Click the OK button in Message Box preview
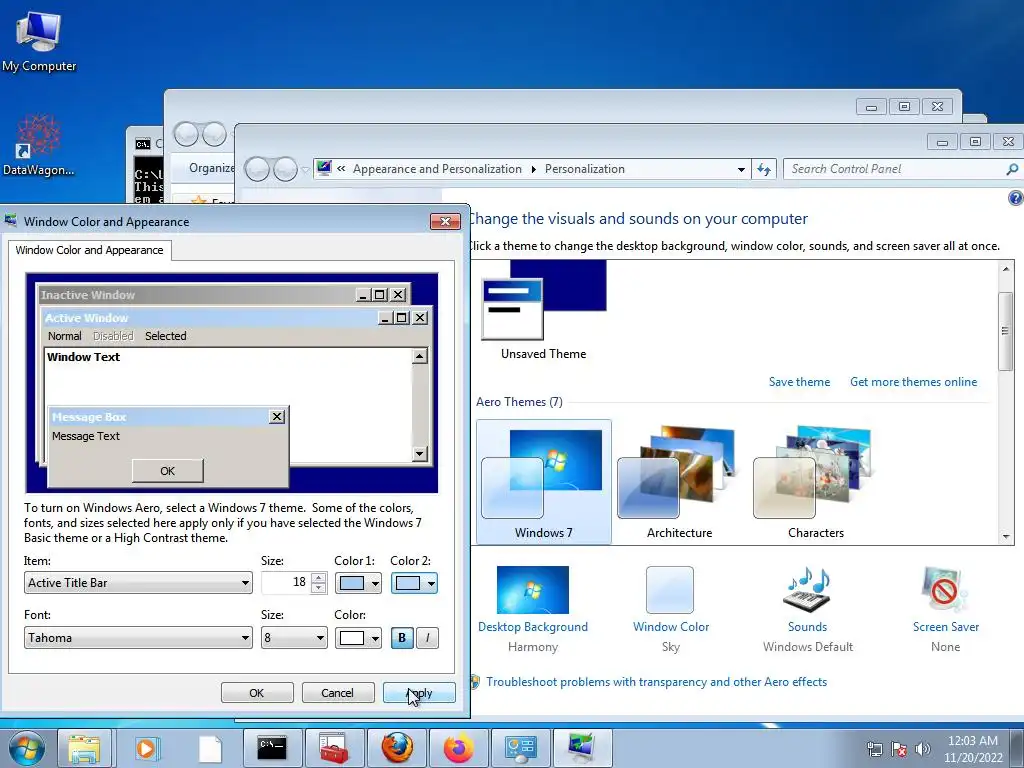Image resolution: width=1024 pixels, height=768 pixels. click(168, 471)
